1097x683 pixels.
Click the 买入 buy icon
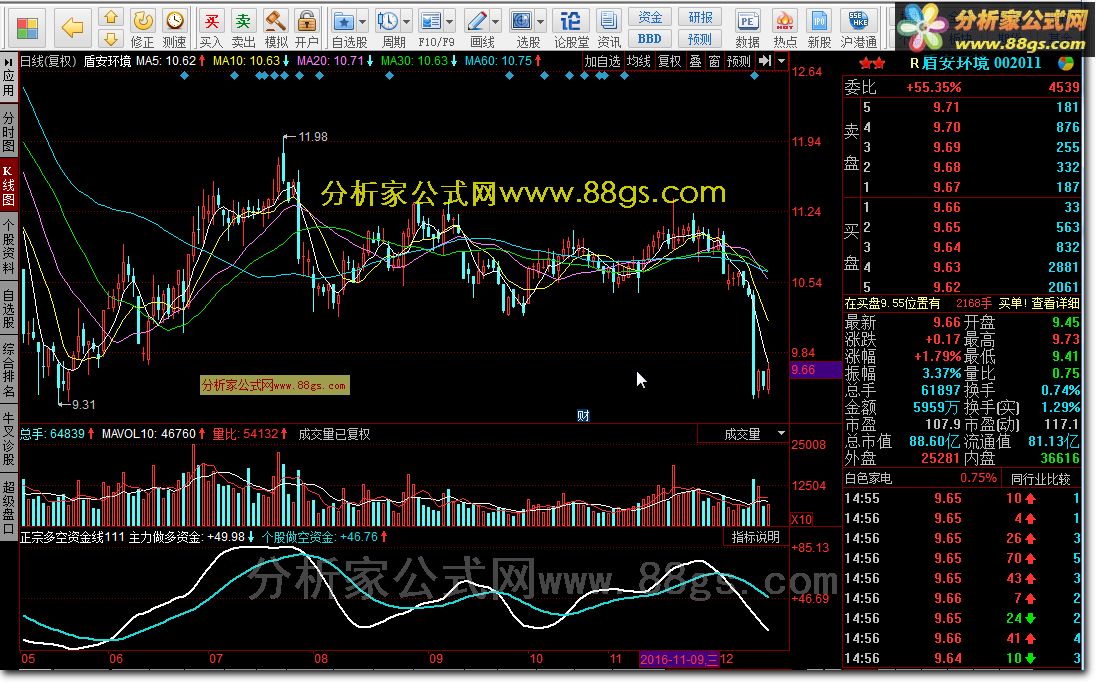click(211, 21)
